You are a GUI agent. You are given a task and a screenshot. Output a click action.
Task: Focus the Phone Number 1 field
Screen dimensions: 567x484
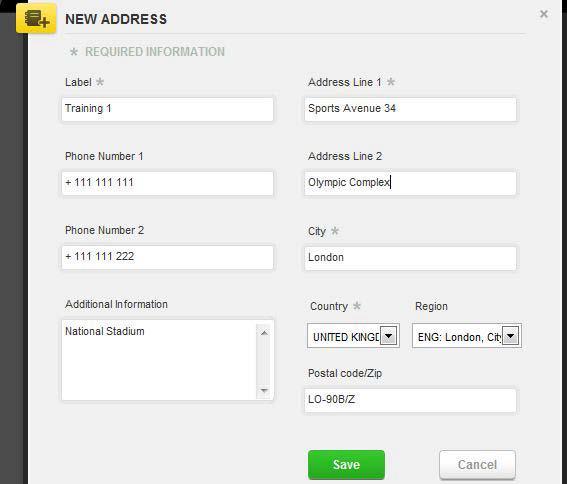tap(167, 183)
